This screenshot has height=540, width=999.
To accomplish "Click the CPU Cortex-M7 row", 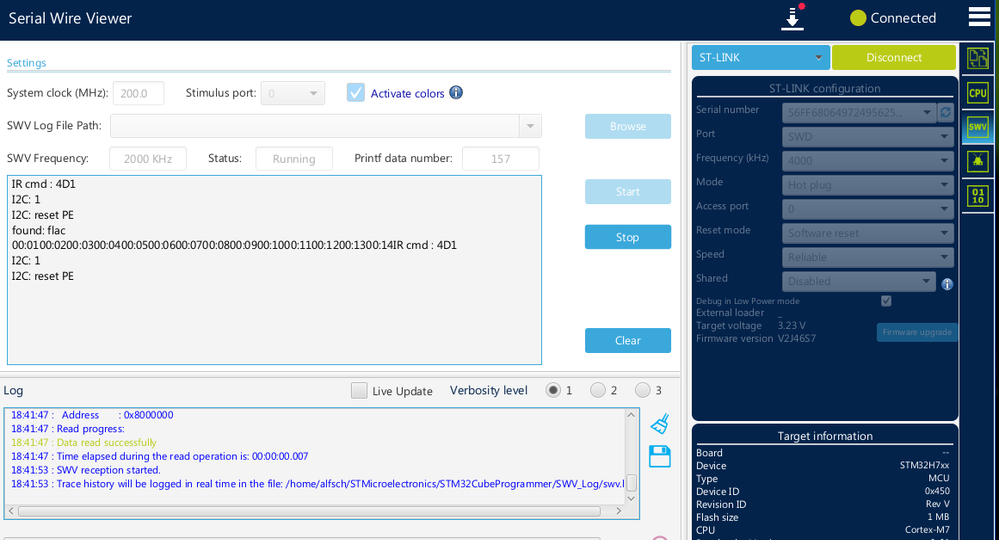I will (x=823, y=530).
